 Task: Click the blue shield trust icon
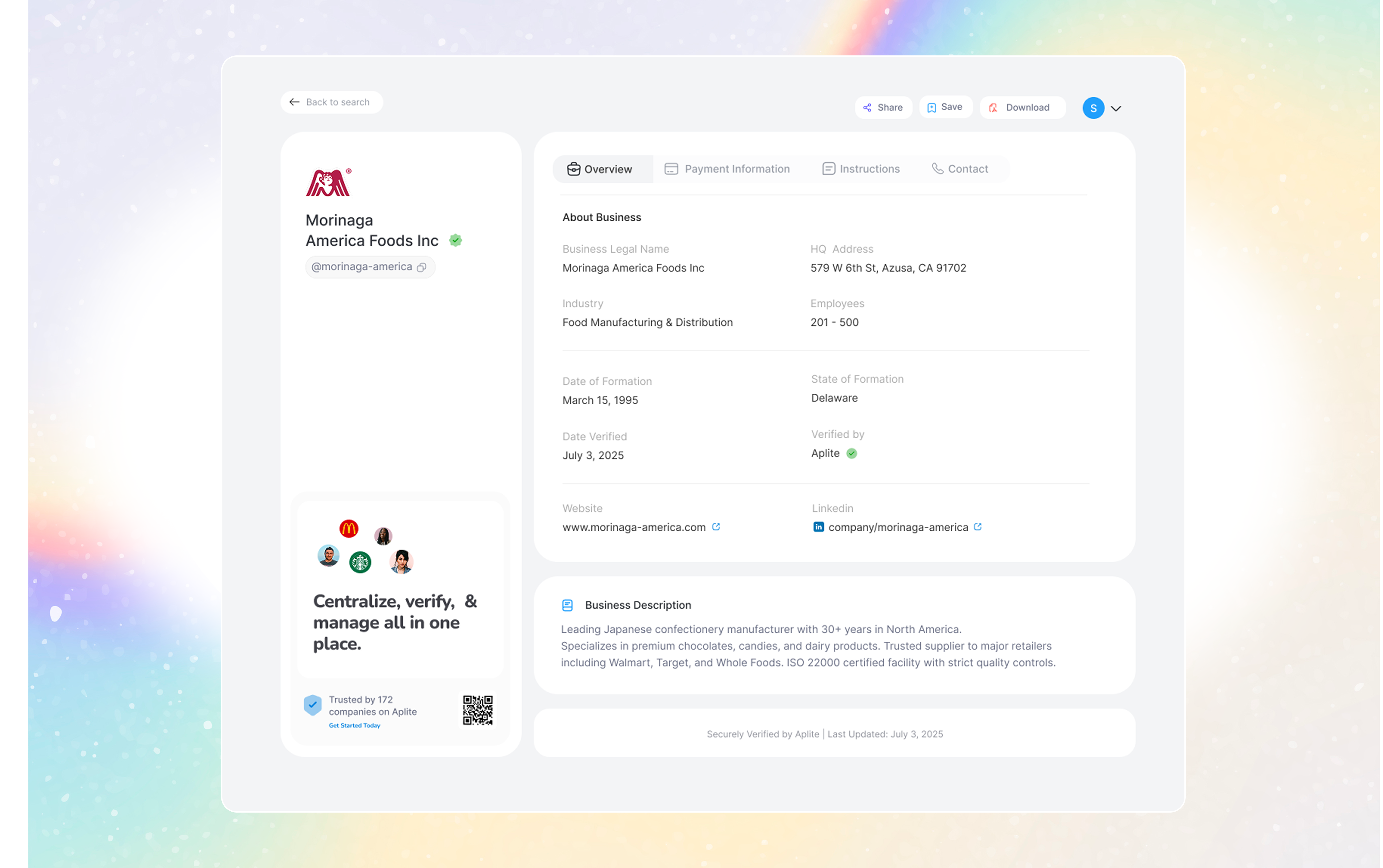pos(312,705)
